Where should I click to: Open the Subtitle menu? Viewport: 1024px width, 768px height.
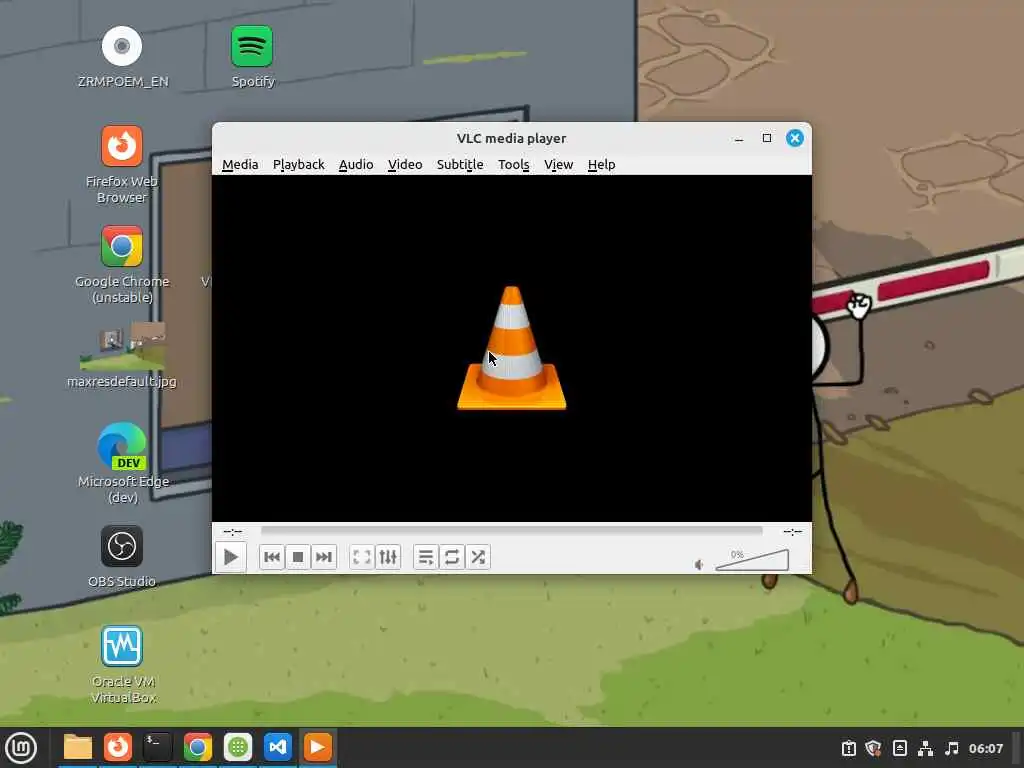tap(460, 165)
